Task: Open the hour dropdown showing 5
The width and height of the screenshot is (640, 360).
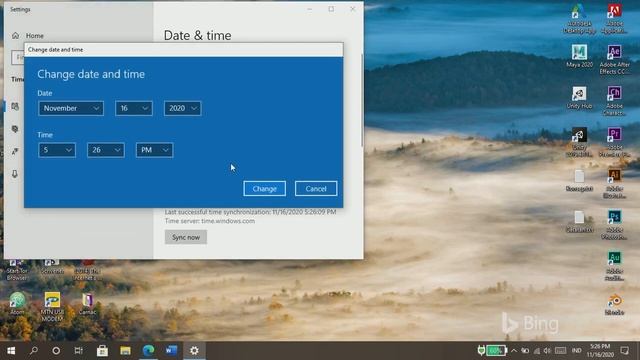Action: [57, 150]
